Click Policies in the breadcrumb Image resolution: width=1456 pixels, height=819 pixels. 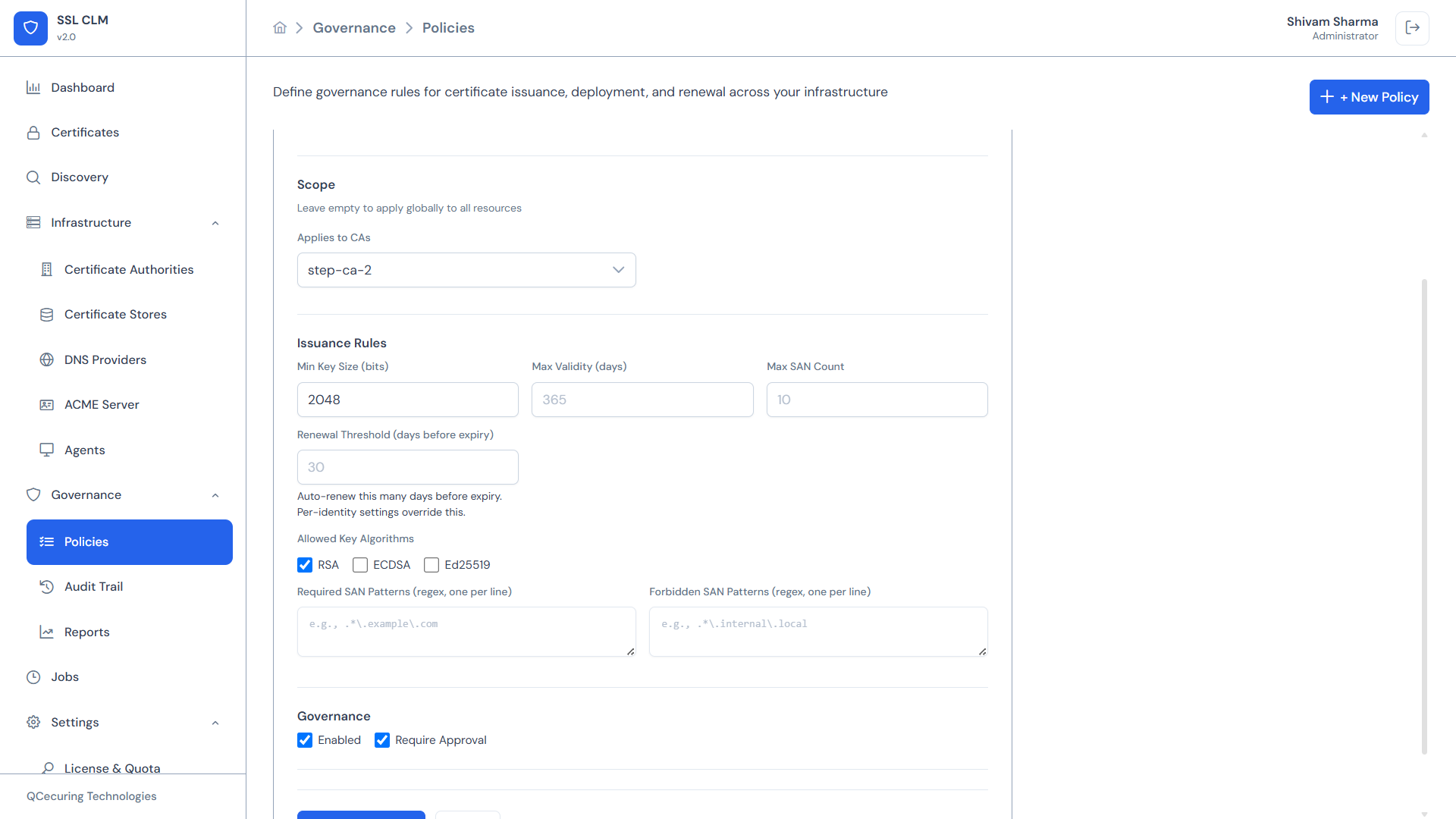448,28
